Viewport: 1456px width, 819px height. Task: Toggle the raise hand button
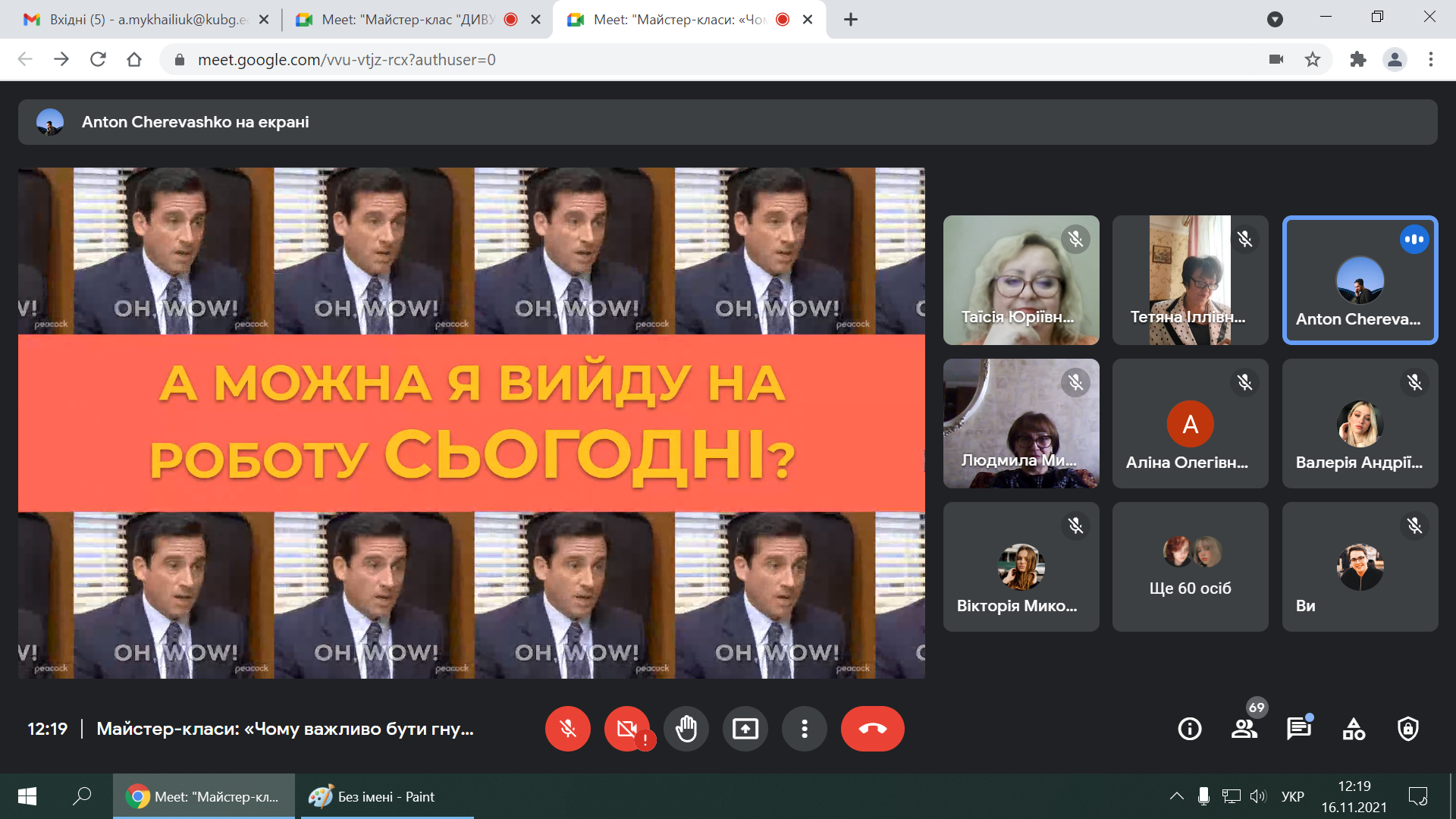[686, 729]
